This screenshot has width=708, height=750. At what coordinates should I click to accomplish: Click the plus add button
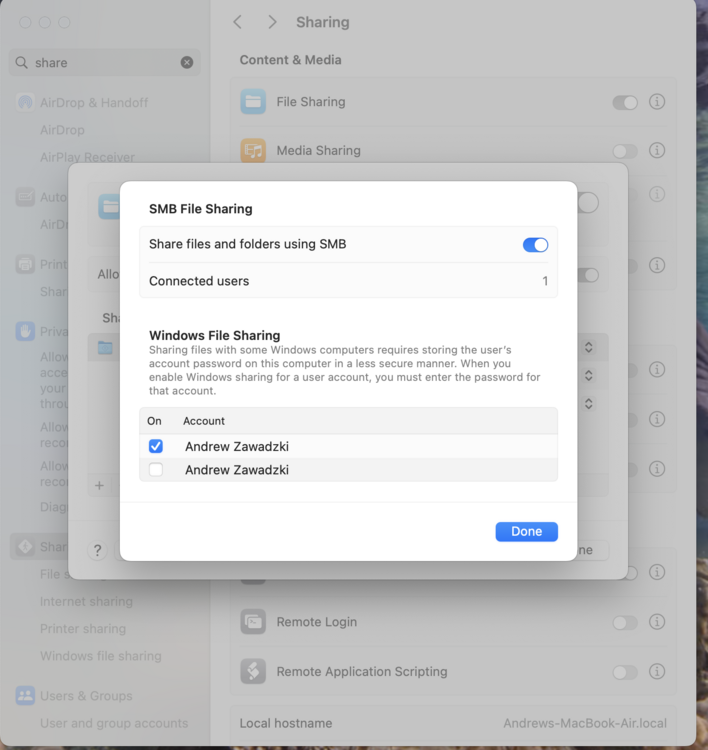pyautogui.click(x=100, y=485)
